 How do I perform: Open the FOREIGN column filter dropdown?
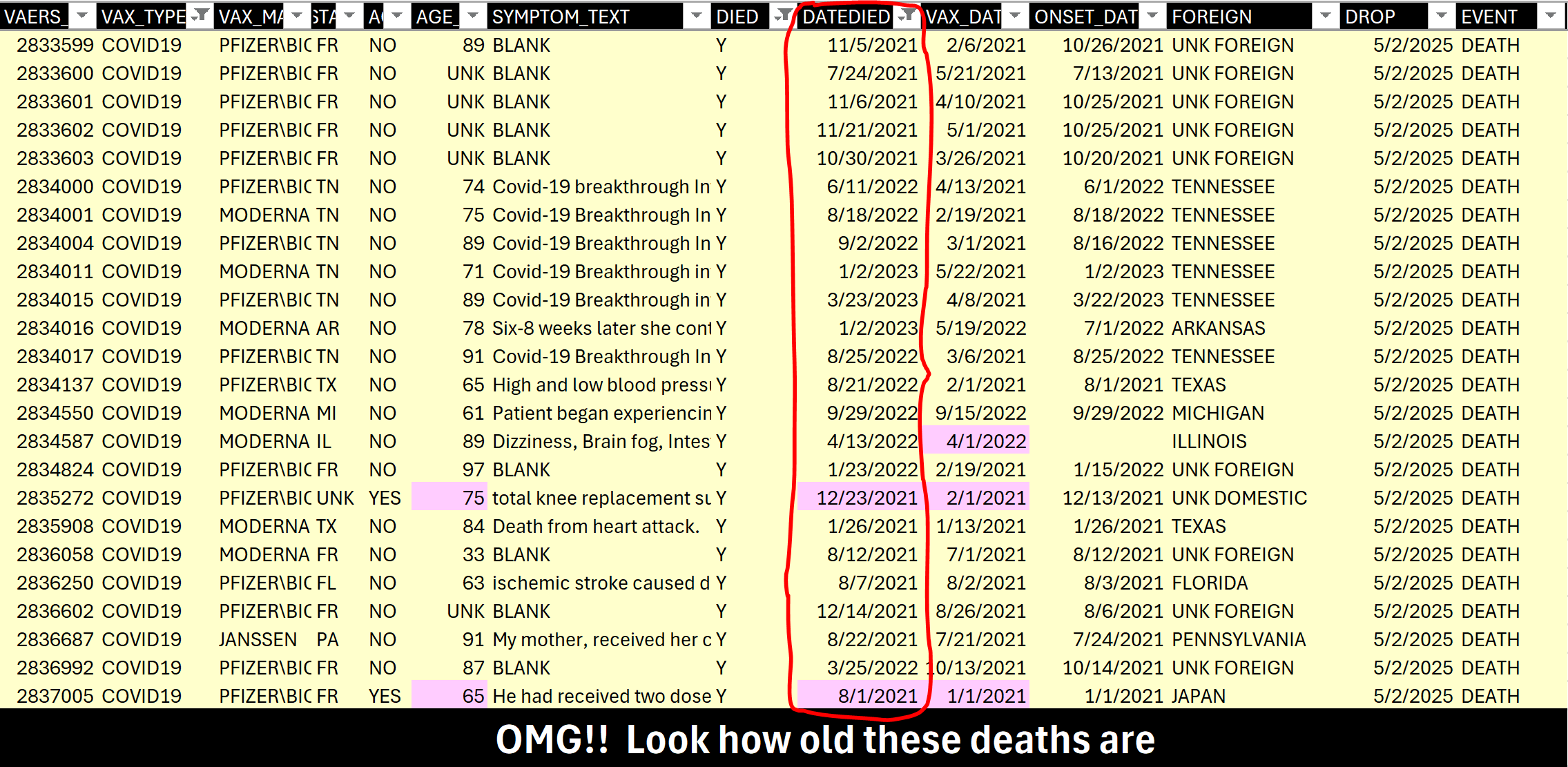tap(1325, 16)
